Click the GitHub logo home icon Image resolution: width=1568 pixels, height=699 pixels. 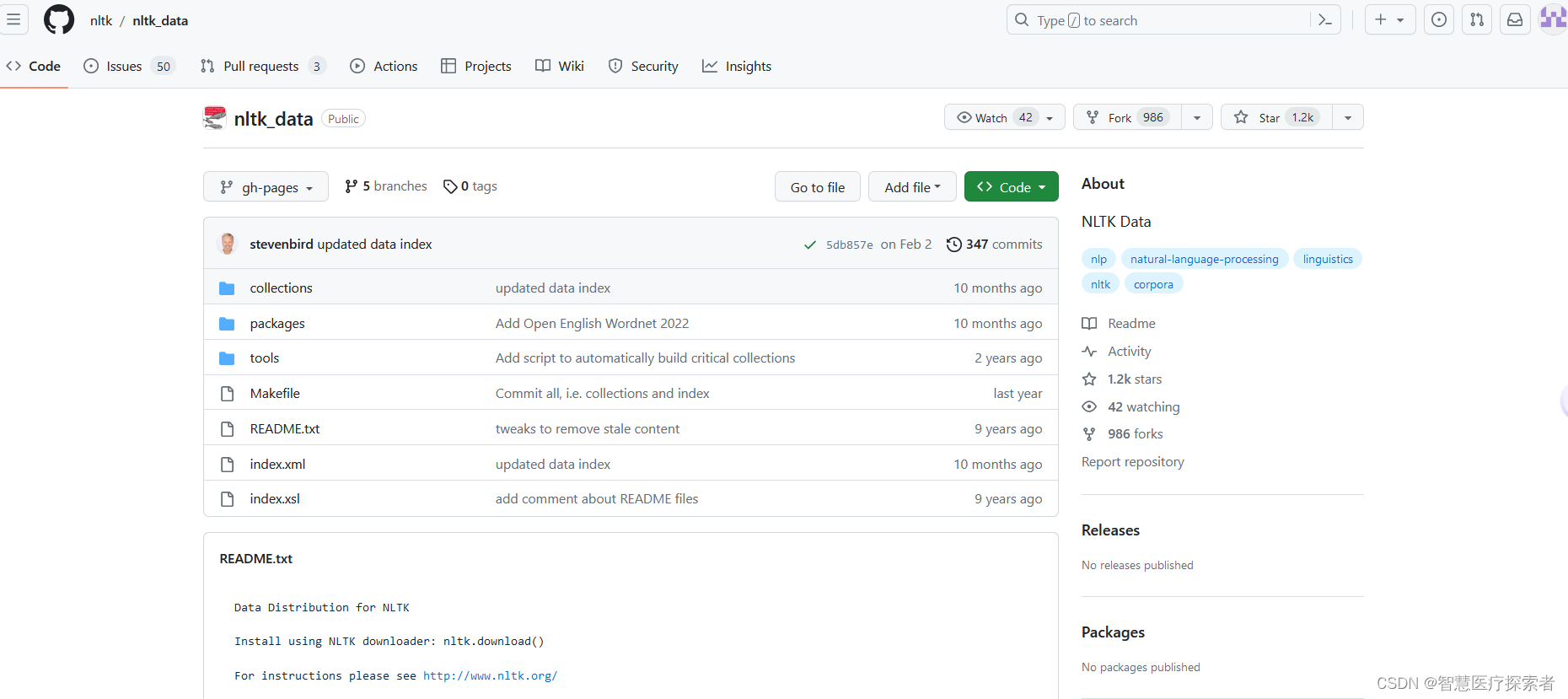pos(59,19)
